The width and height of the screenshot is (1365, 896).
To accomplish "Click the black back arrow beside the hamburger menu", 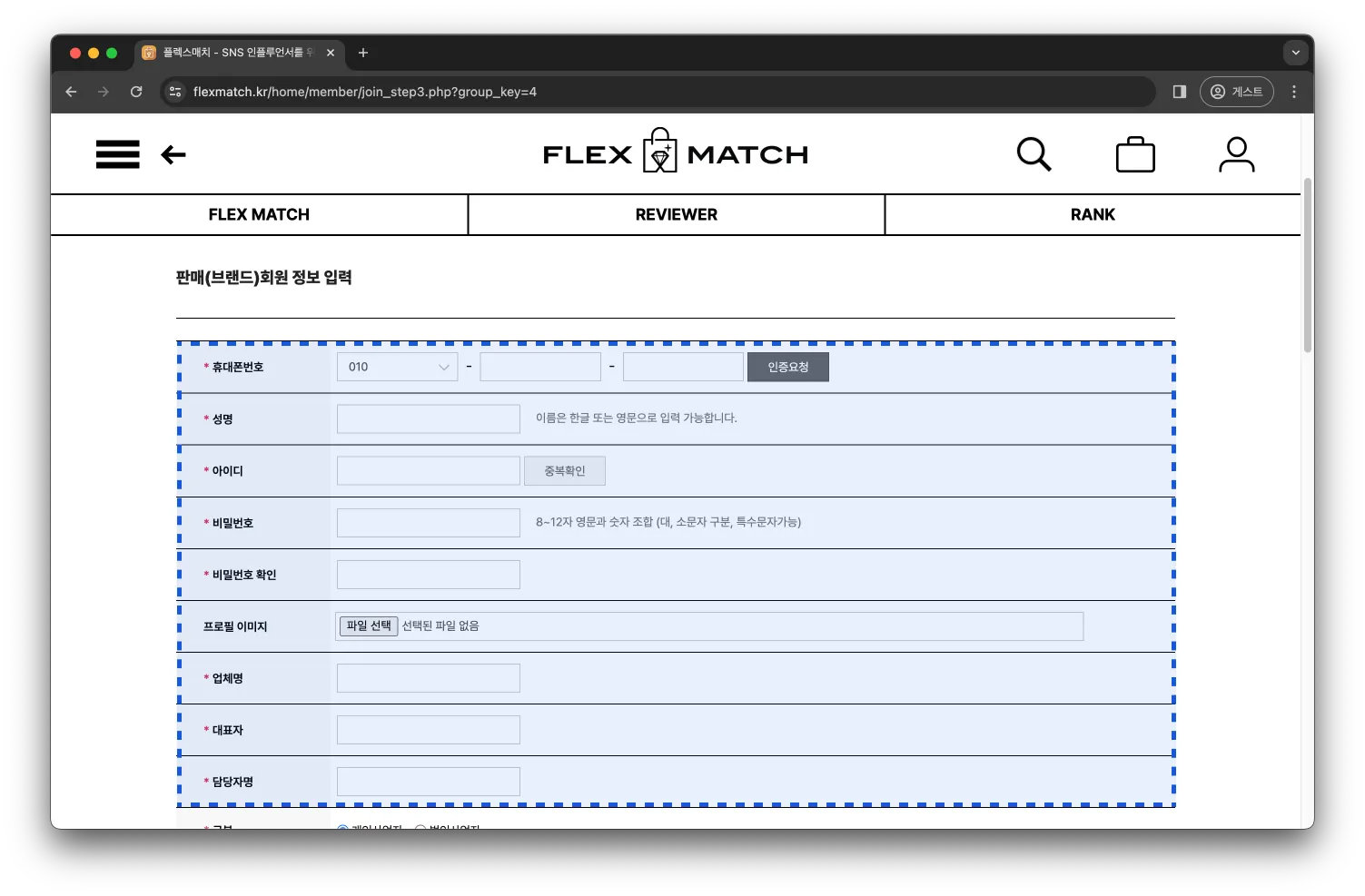I will 173,155.
